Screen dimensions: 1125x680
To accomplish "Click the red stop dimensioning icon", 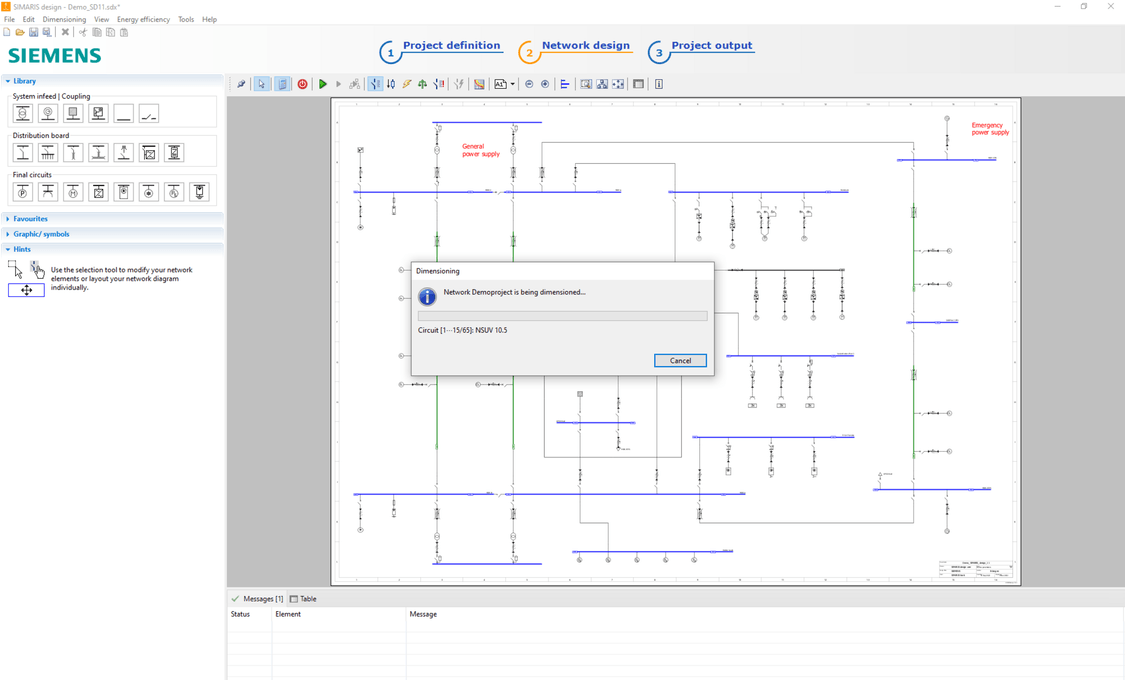I will tap(302, 83).
